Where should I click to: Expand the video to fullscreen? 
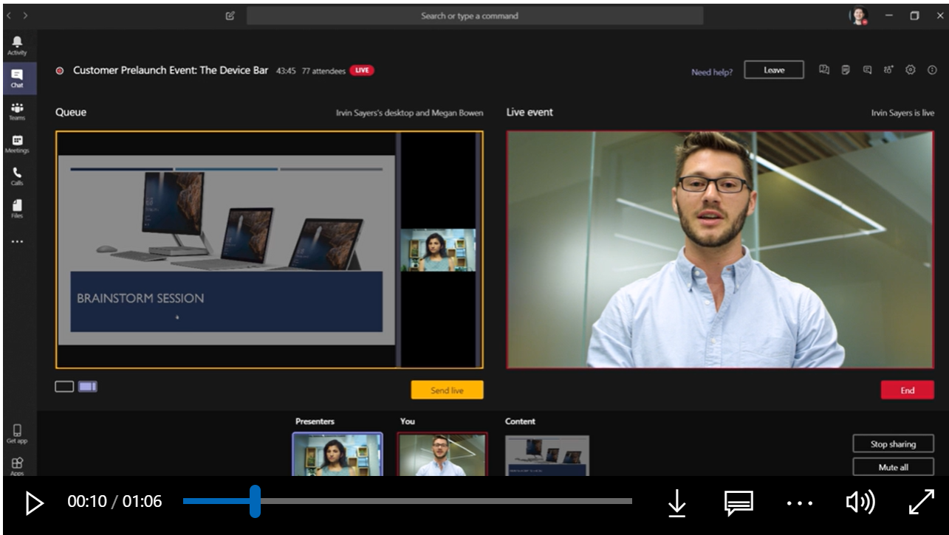(x=921, y=502)
